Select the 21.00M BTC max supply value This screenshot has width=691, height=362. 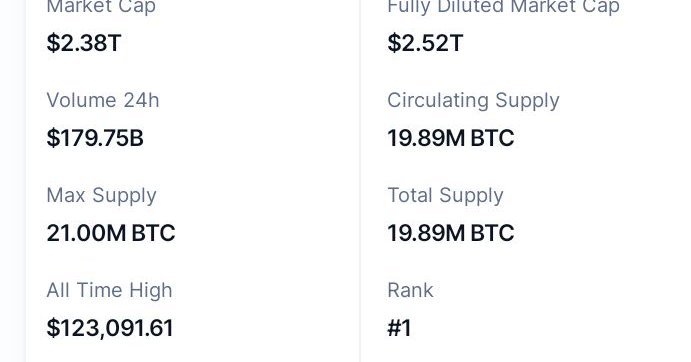coord(111,233)
